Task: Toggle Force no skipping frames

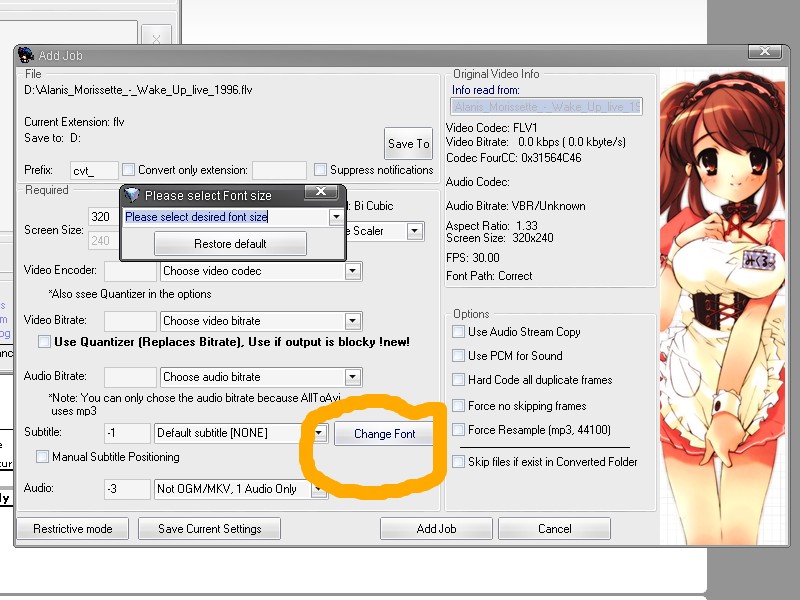Action: 458,406
